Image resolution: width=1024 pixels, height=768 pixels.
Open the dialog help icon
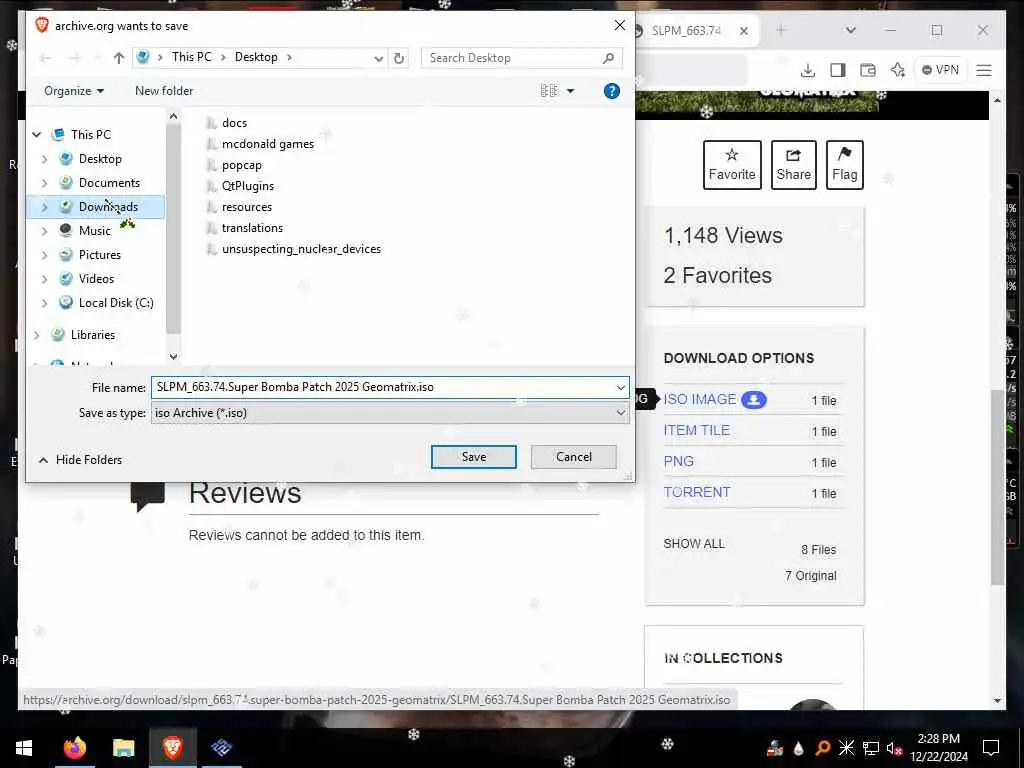tap(611, 91)
